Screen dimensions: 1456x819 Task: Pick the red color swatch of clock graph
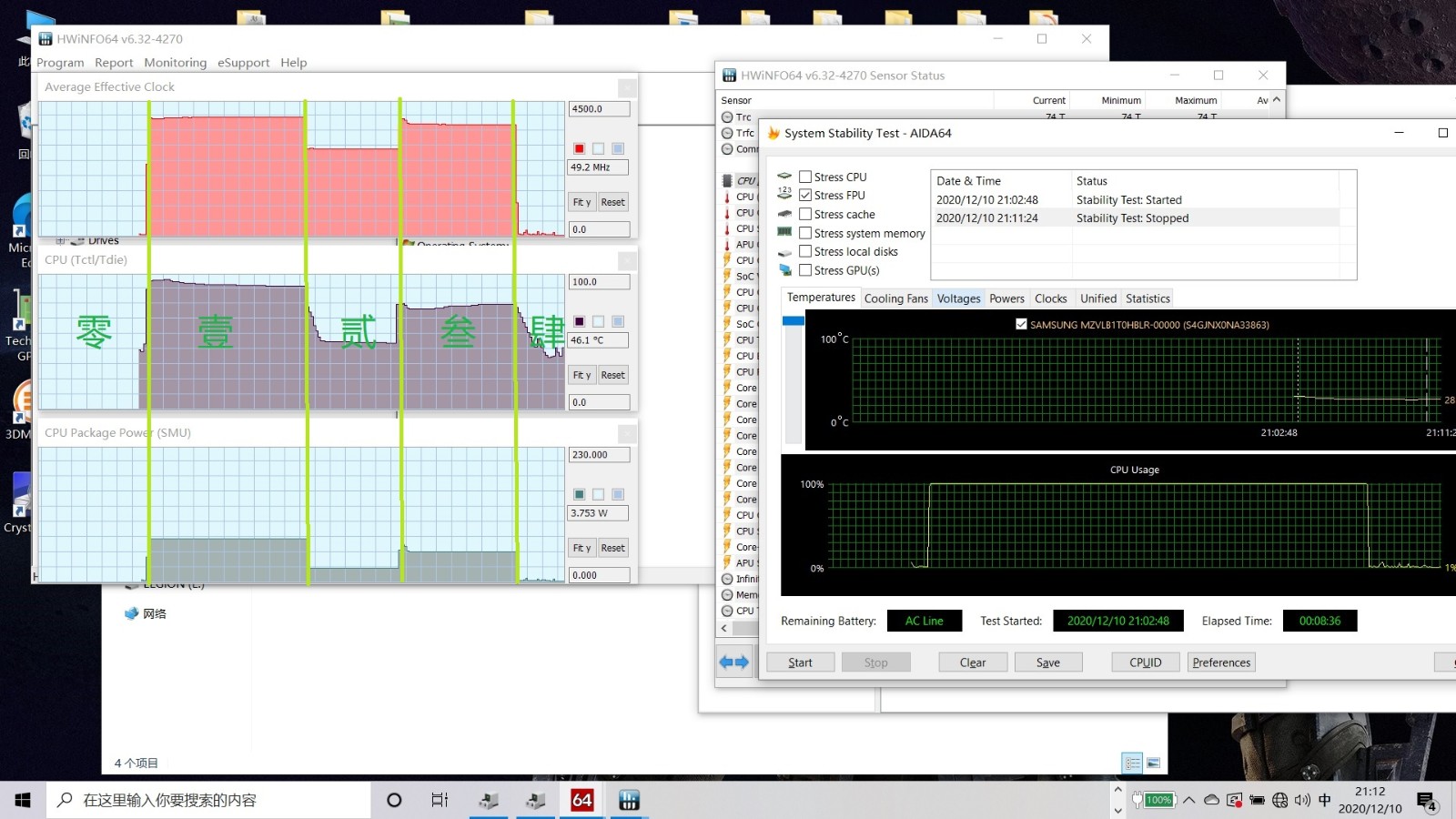(579, 148)
